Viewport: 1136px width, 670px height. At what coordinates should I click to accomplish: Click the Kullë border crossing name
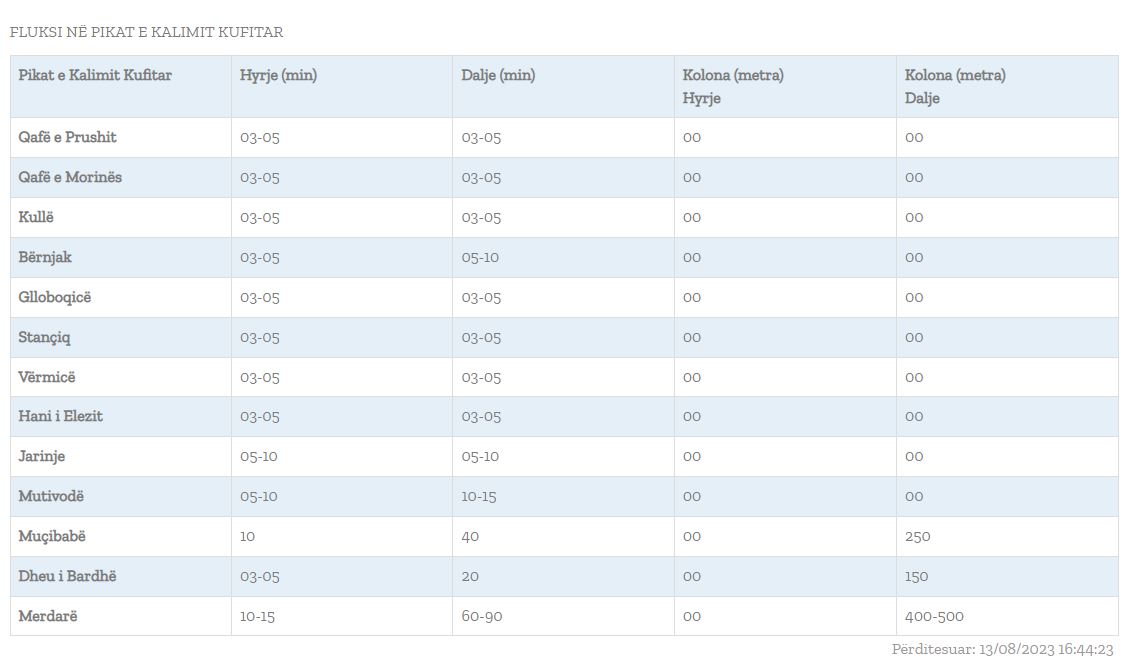point(35,217)
